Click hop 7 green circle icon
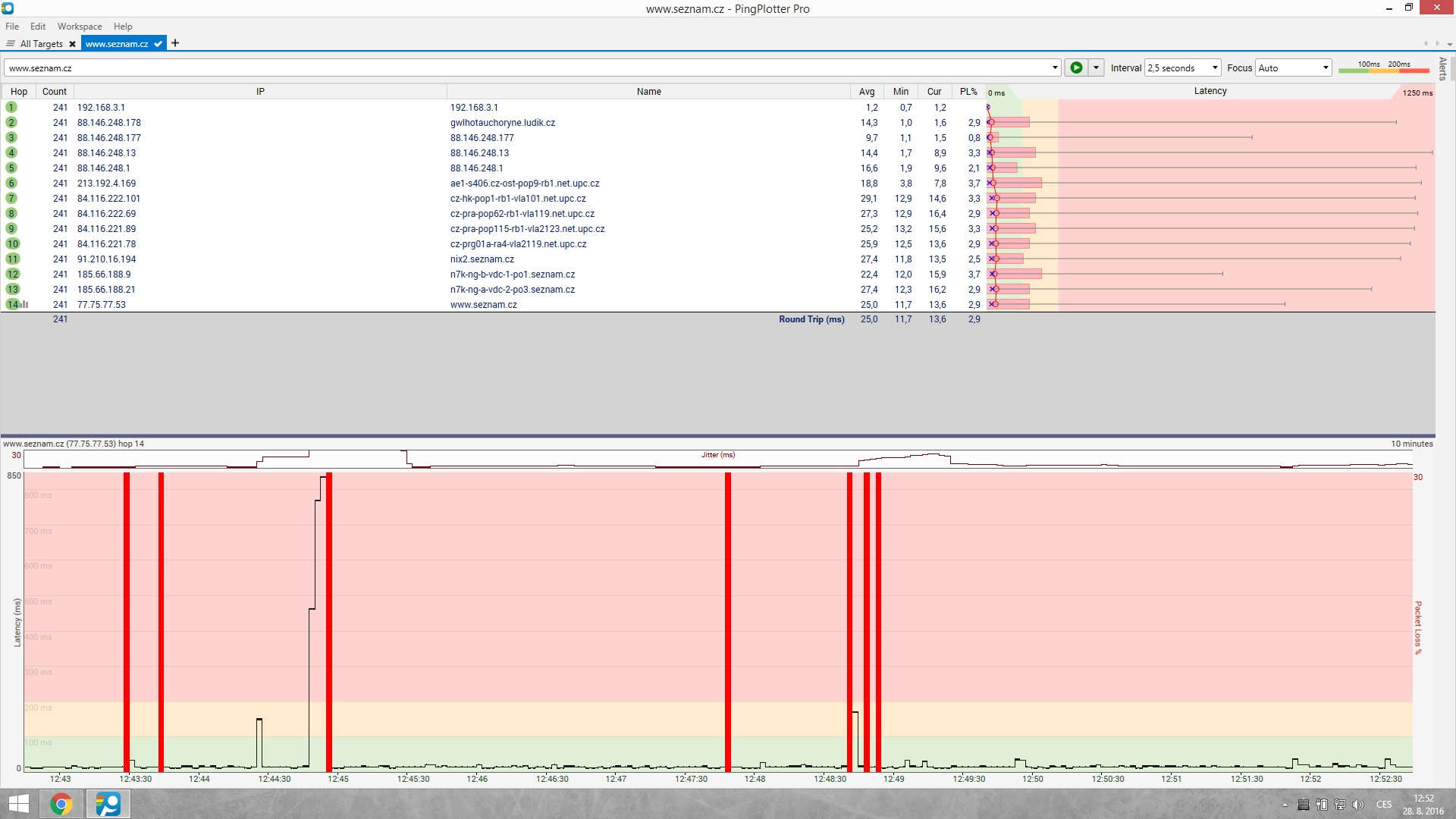This screenshot has height=819, width=1456. (11, 199)
